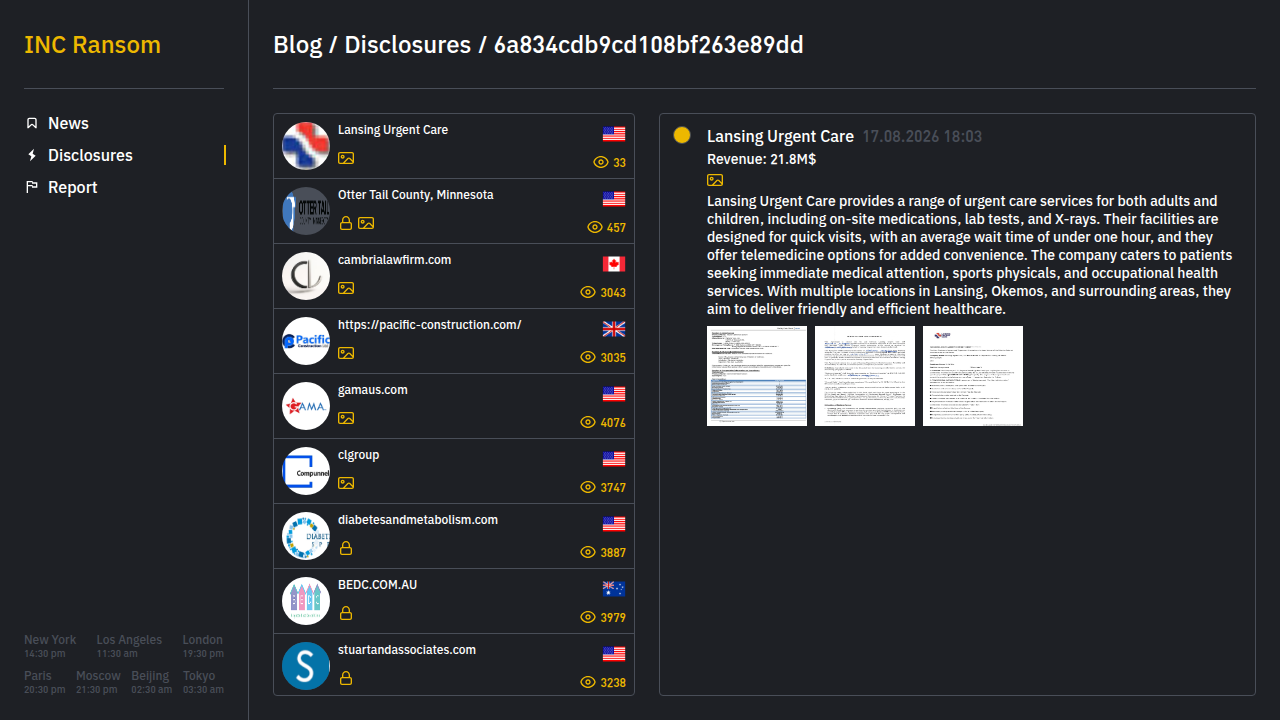Click the lock icon under diabetesandmetabolism.com
The height and width of the screenshot is (720, 1280).
click(x=346, y=548)
